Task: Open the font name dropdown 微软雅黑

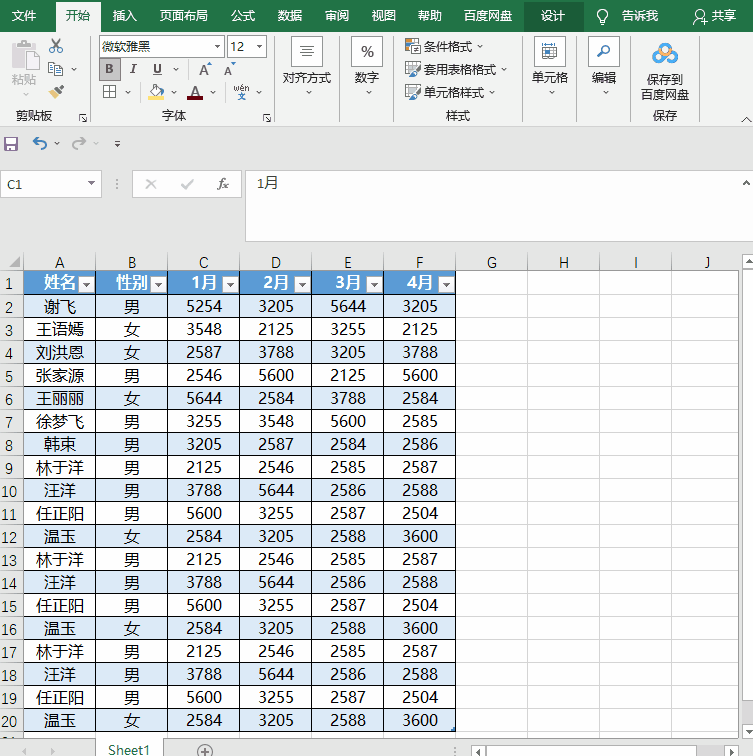Action: (x=217, y=47)
